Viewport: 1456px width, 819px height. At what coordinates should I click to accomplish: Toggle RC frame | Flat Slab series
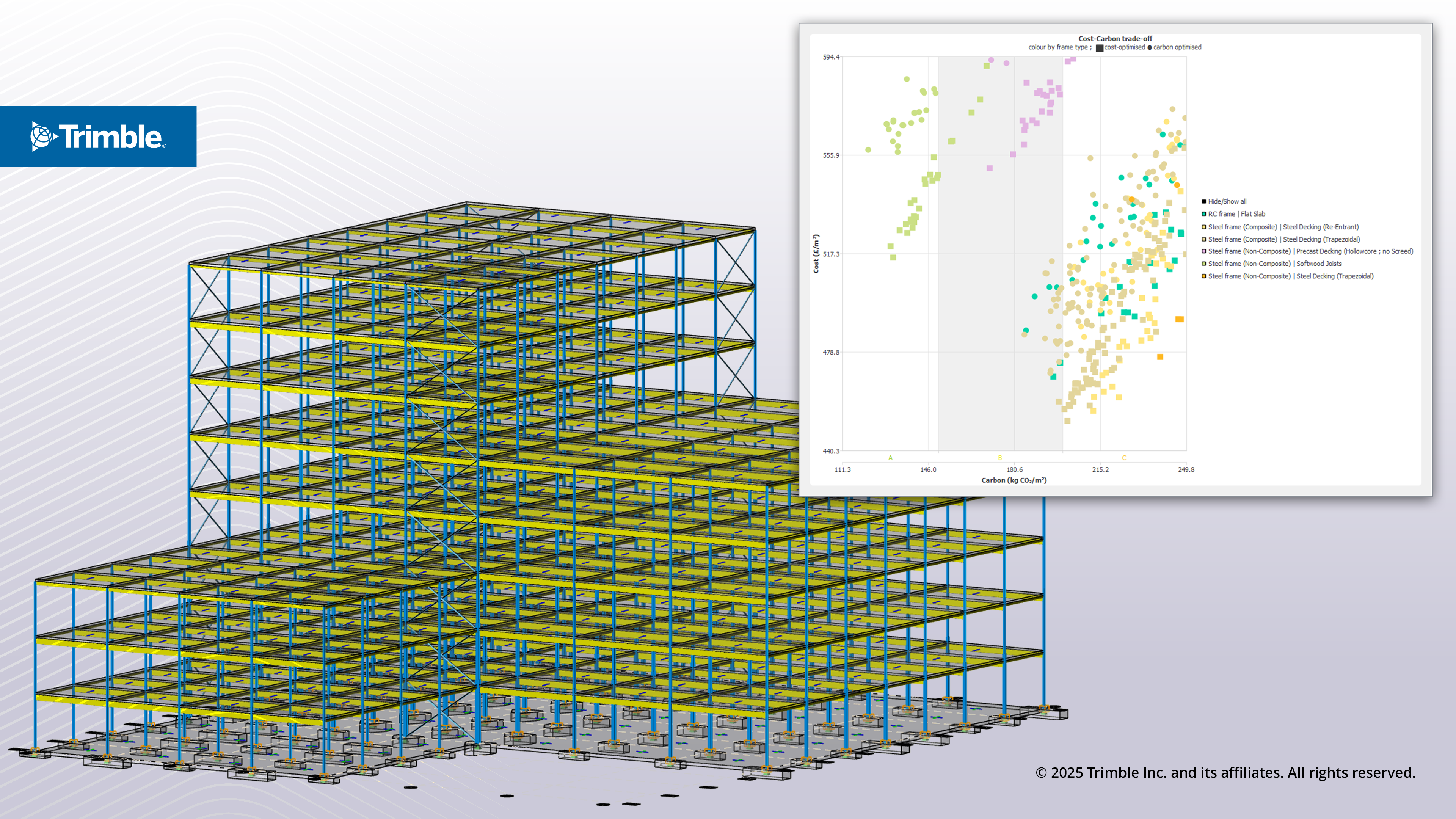(1233, 213)
